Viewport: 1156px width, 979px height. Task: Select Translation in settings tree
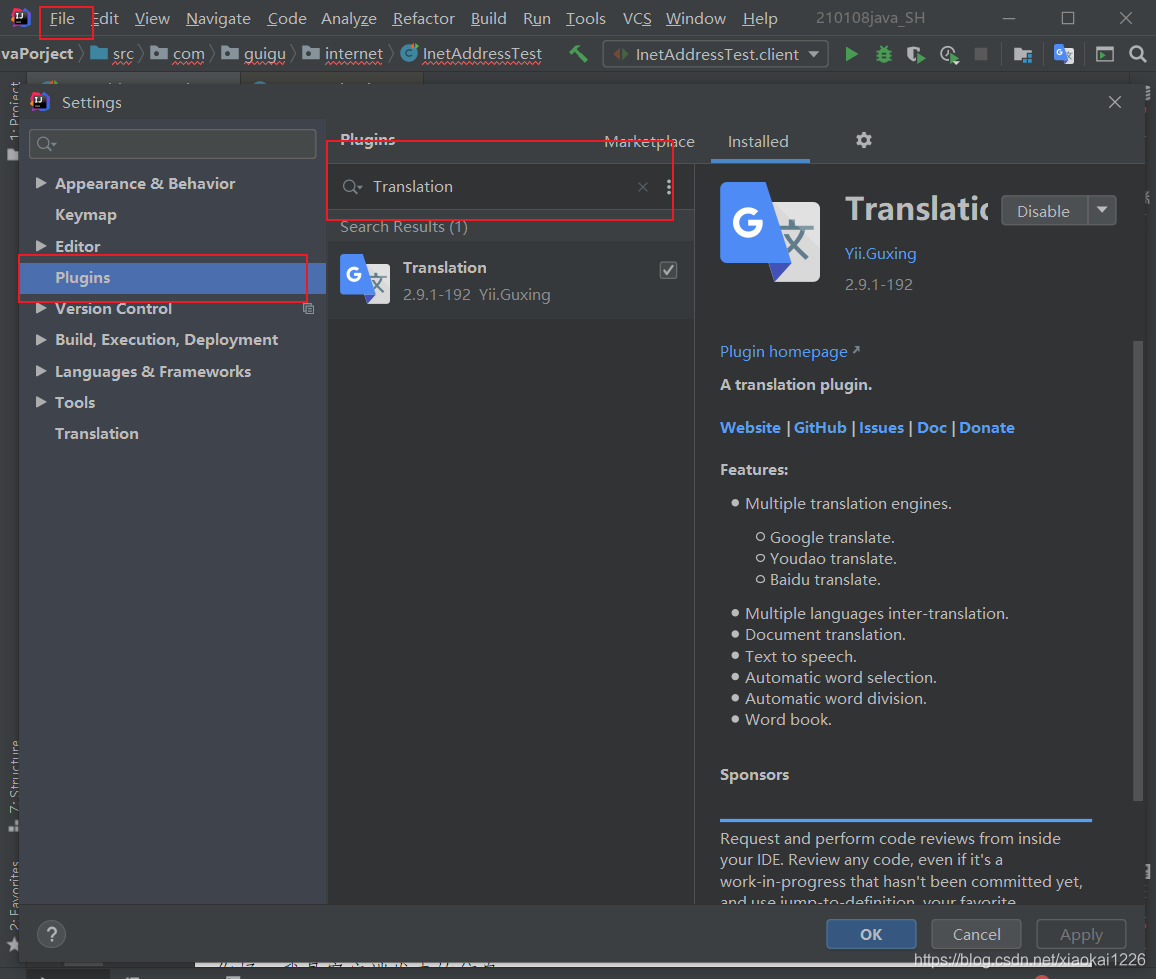coord(97,433)
